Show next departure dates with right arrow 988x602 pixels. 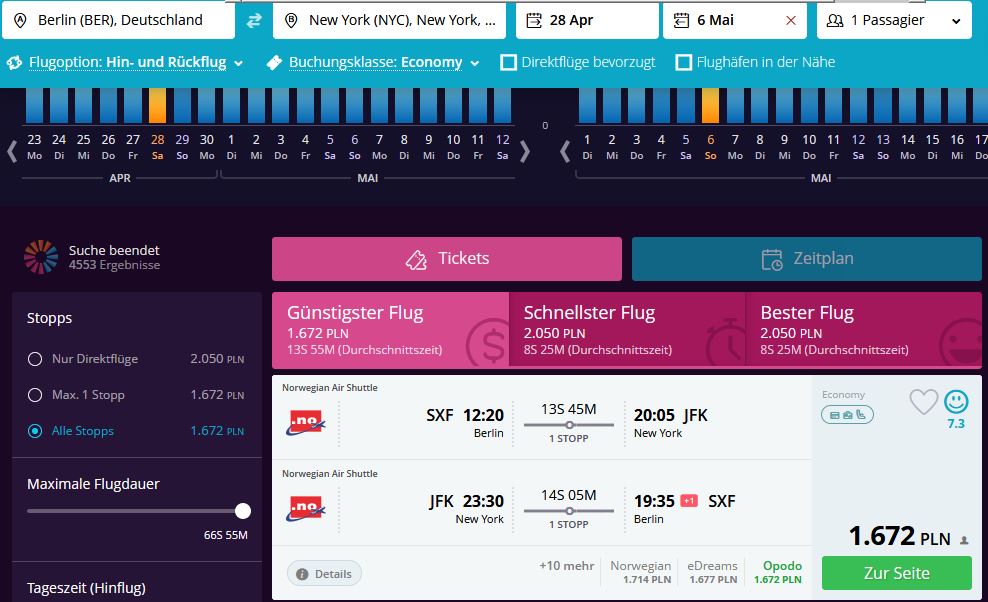tap(525, 151)
